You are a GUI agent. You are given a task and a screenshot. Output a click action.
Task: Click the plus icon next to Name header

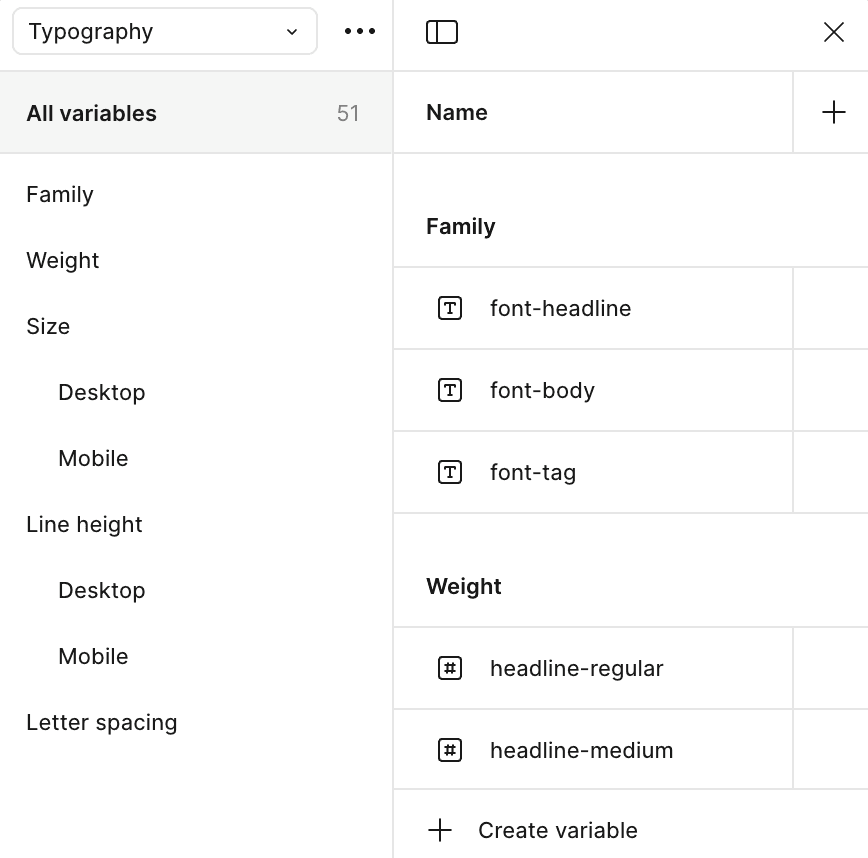[x=833, y=111]
